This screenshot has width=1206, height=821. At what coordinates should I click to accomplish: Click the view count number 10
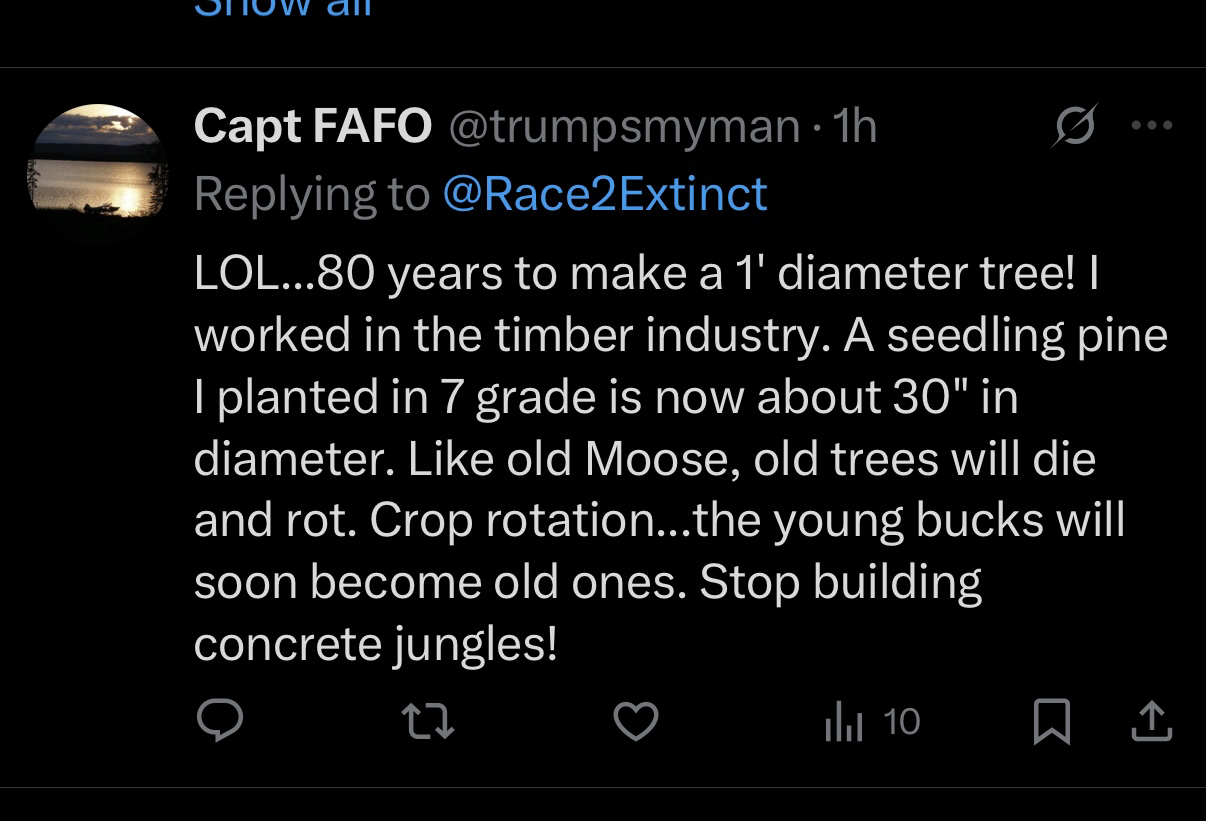(x=902, y=722)
